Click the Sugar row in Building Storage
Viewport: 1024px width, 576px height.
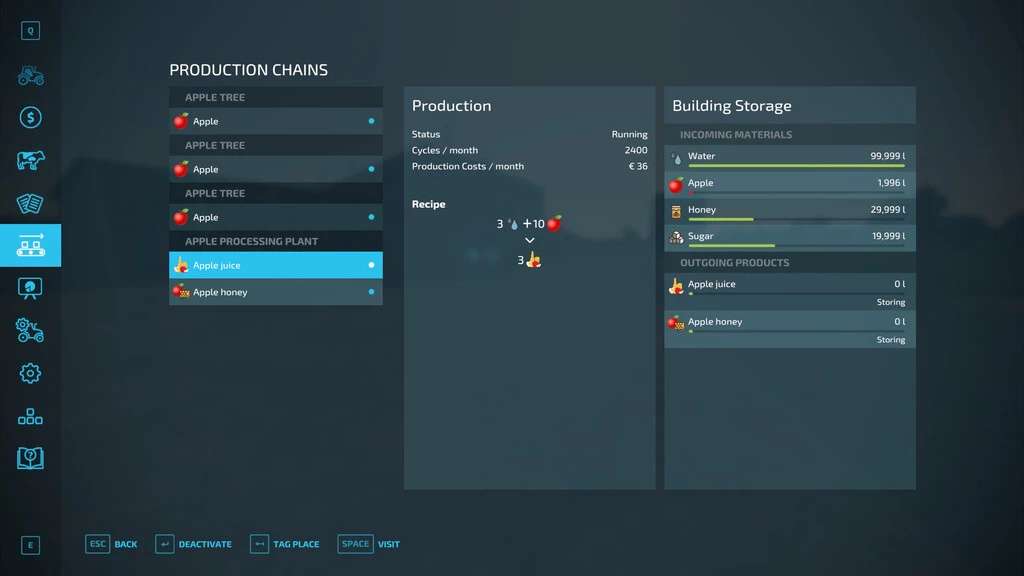point(789,237)
